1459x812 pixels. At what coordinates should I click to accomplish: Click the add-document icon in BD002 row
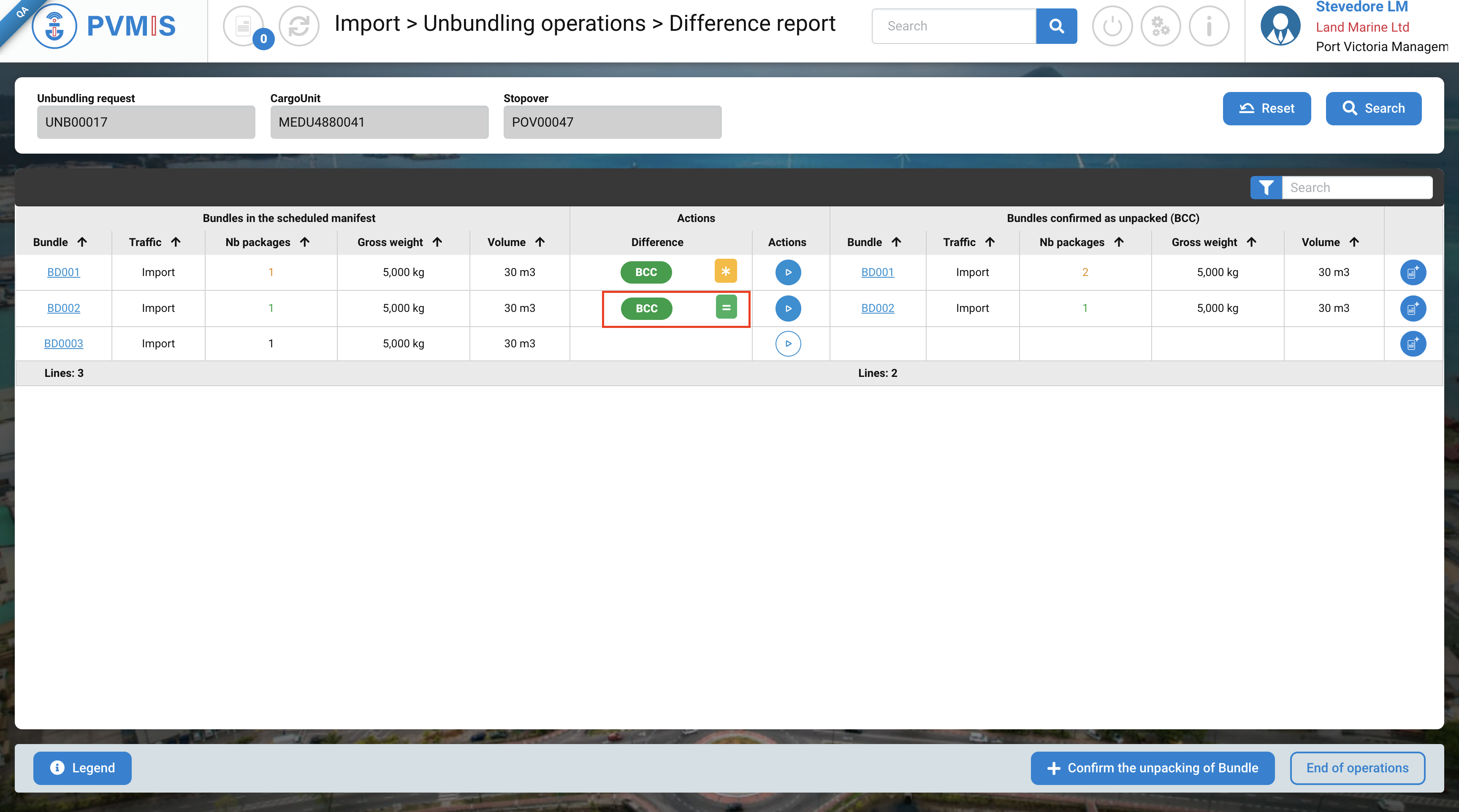pos(1413,309)
